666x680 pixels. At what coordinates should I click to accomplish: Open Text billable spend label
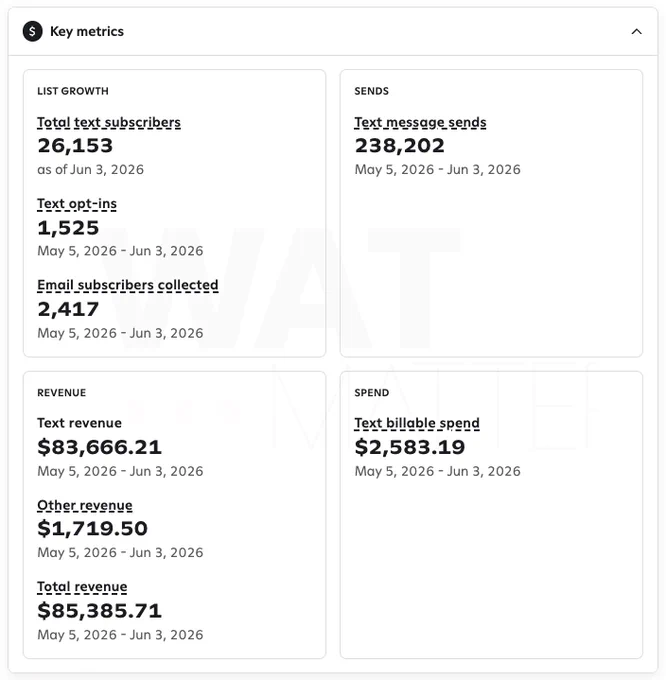click(417, 423)
